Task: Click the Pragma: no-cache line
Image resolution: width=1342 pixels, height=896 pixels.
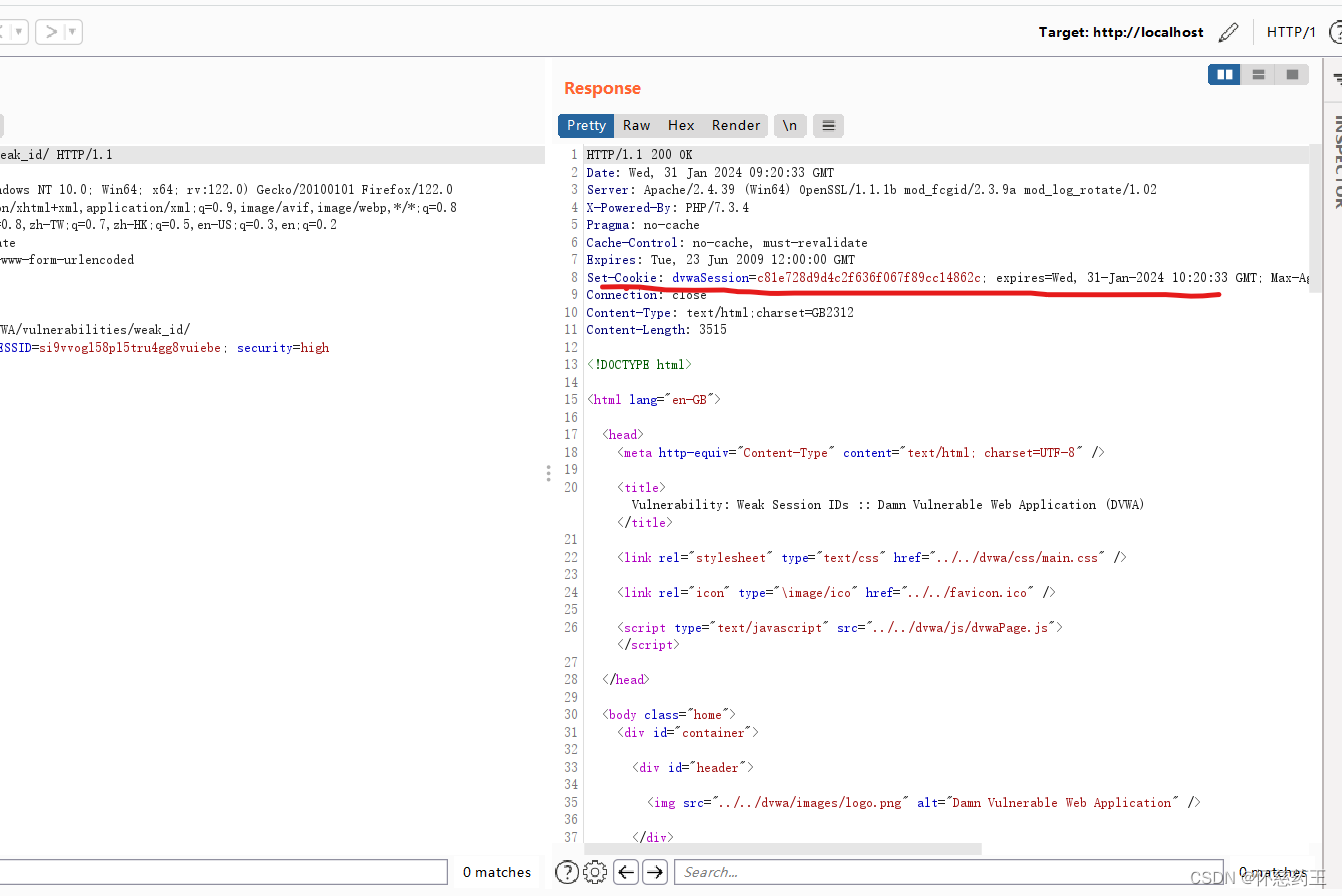Action: [642, 225]
